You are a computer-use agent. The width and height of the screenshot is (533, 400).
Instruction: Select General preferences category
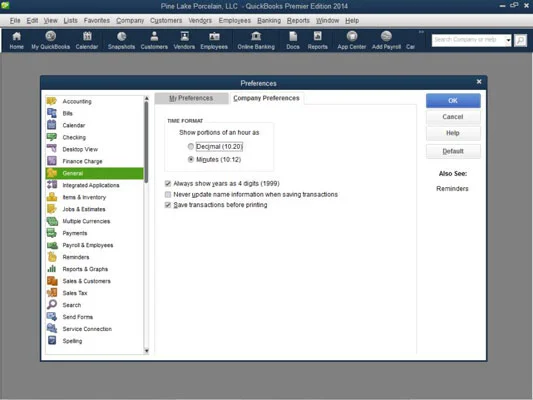pyautogui.click(x=94, y=173)
